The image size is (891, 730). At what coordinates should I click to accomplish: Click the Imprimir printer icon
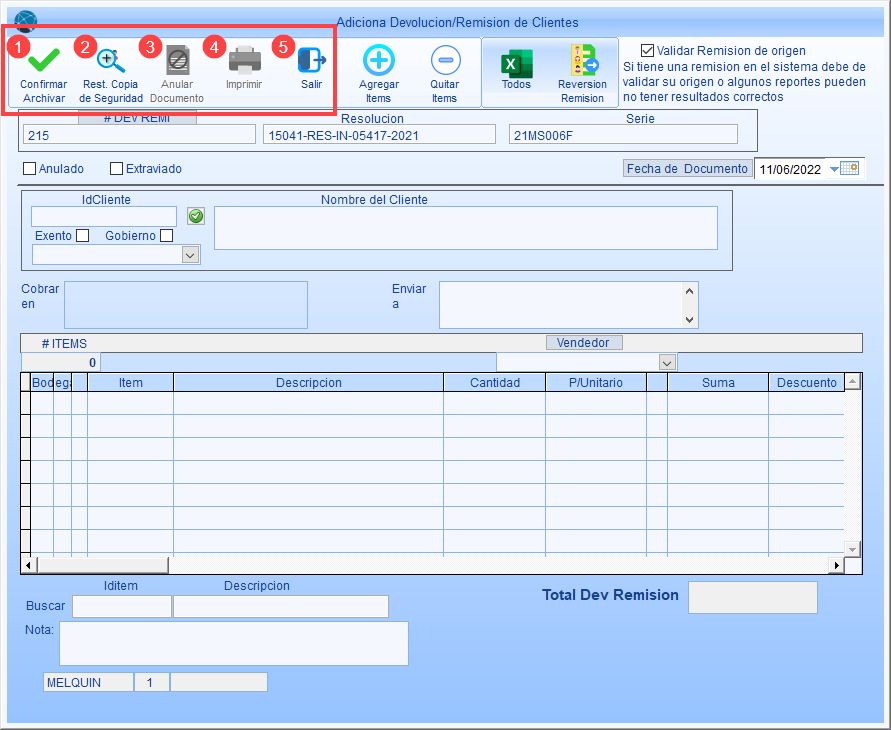tap(244, 60)
